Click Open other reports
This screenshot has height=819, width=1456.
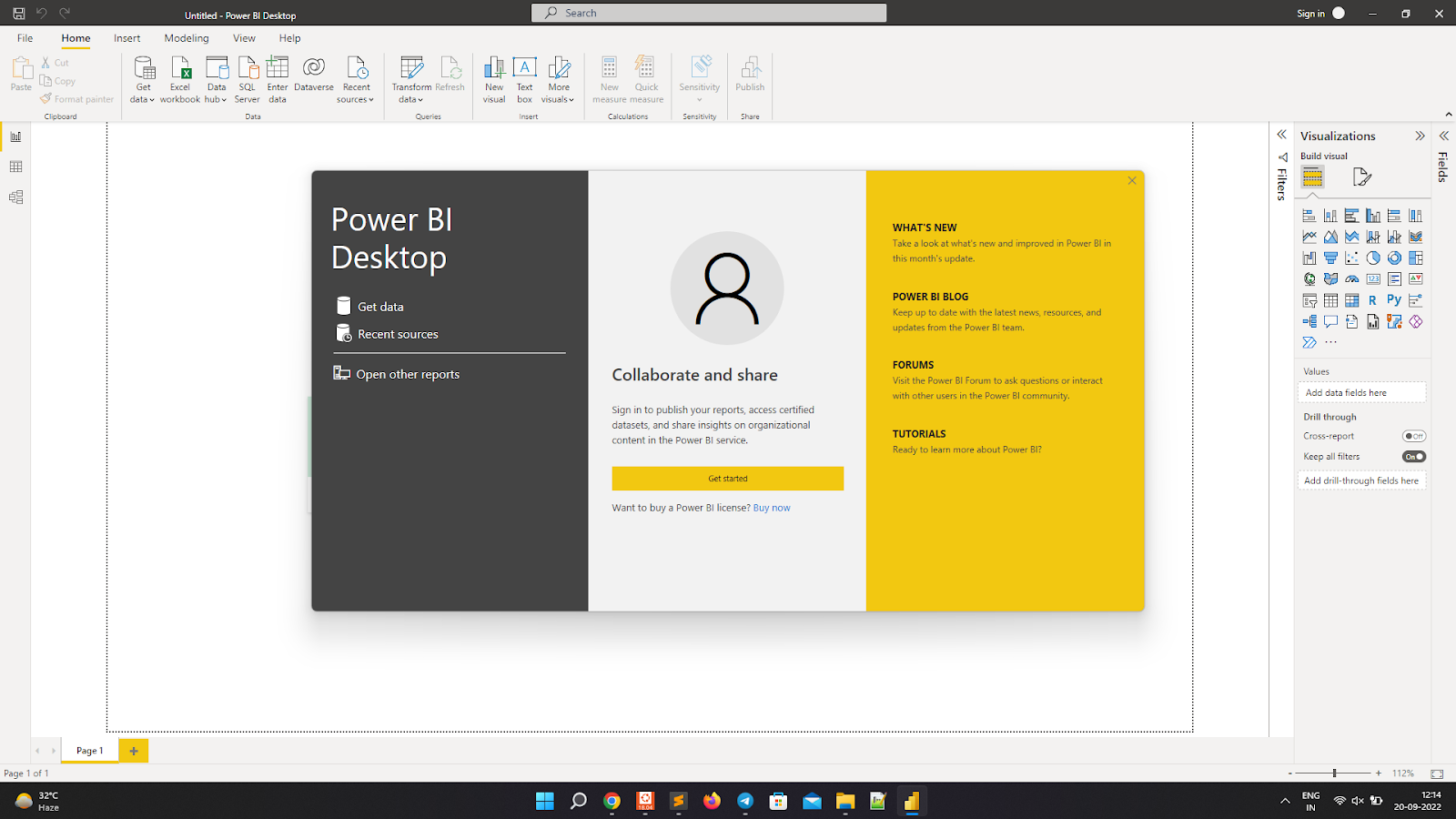pyautogui.click(x=397, y=374)
